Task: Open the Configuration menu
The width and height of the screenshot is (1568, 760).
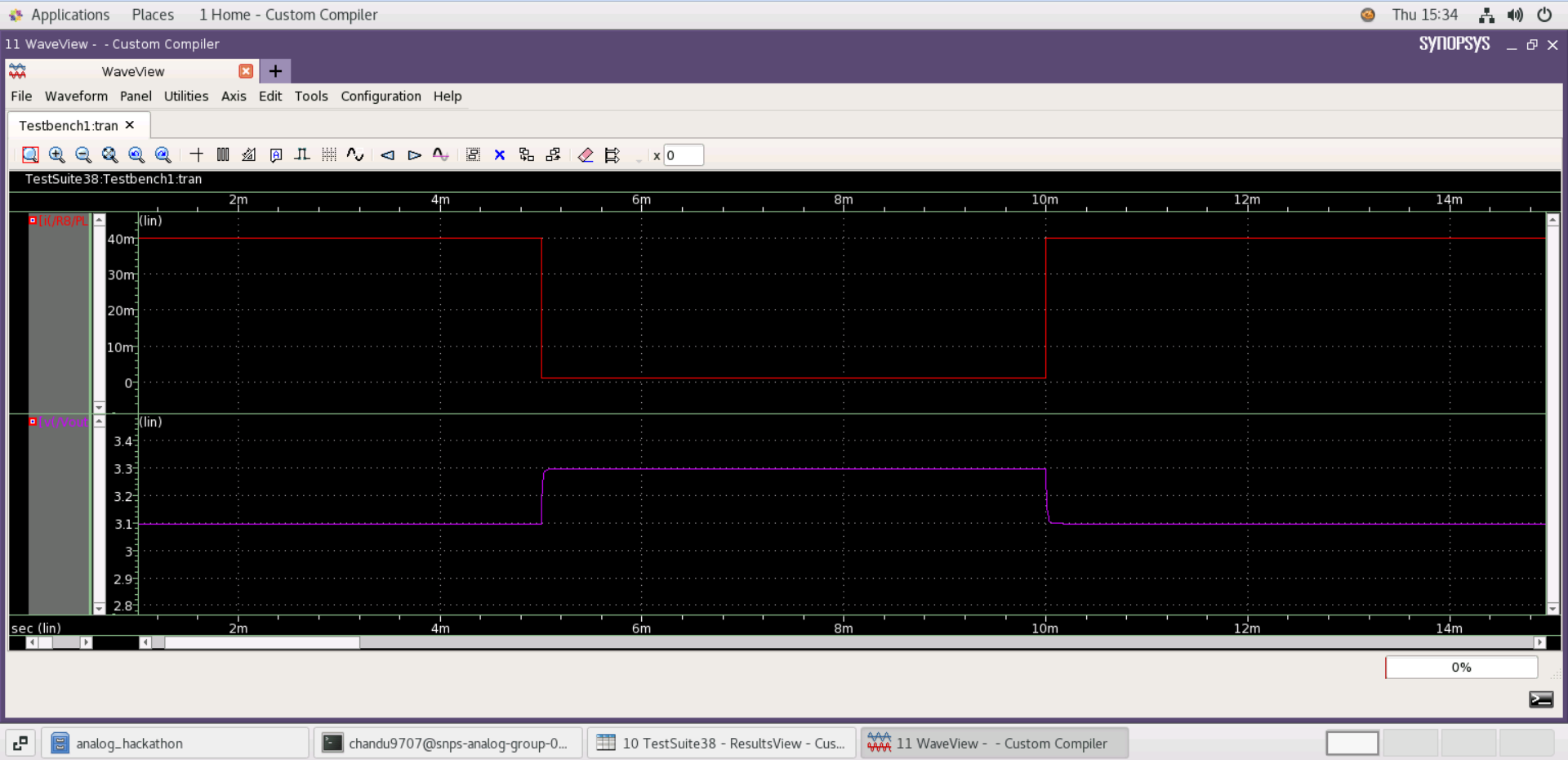Action: 380,96
